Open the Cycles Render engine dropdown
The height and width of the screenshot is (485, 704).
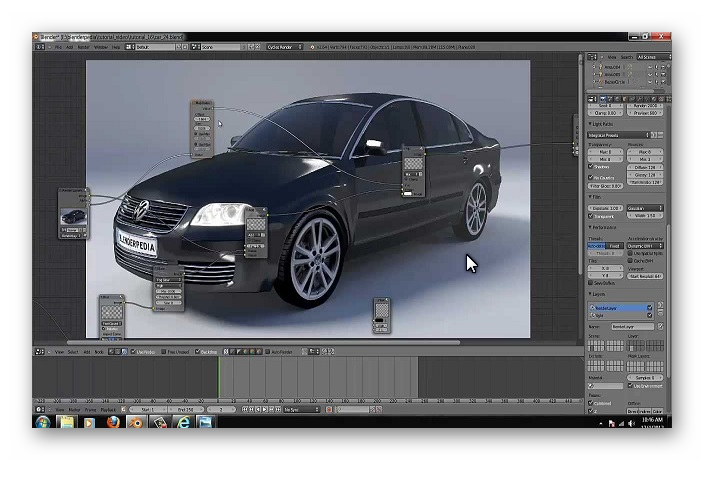pos(285,47)
